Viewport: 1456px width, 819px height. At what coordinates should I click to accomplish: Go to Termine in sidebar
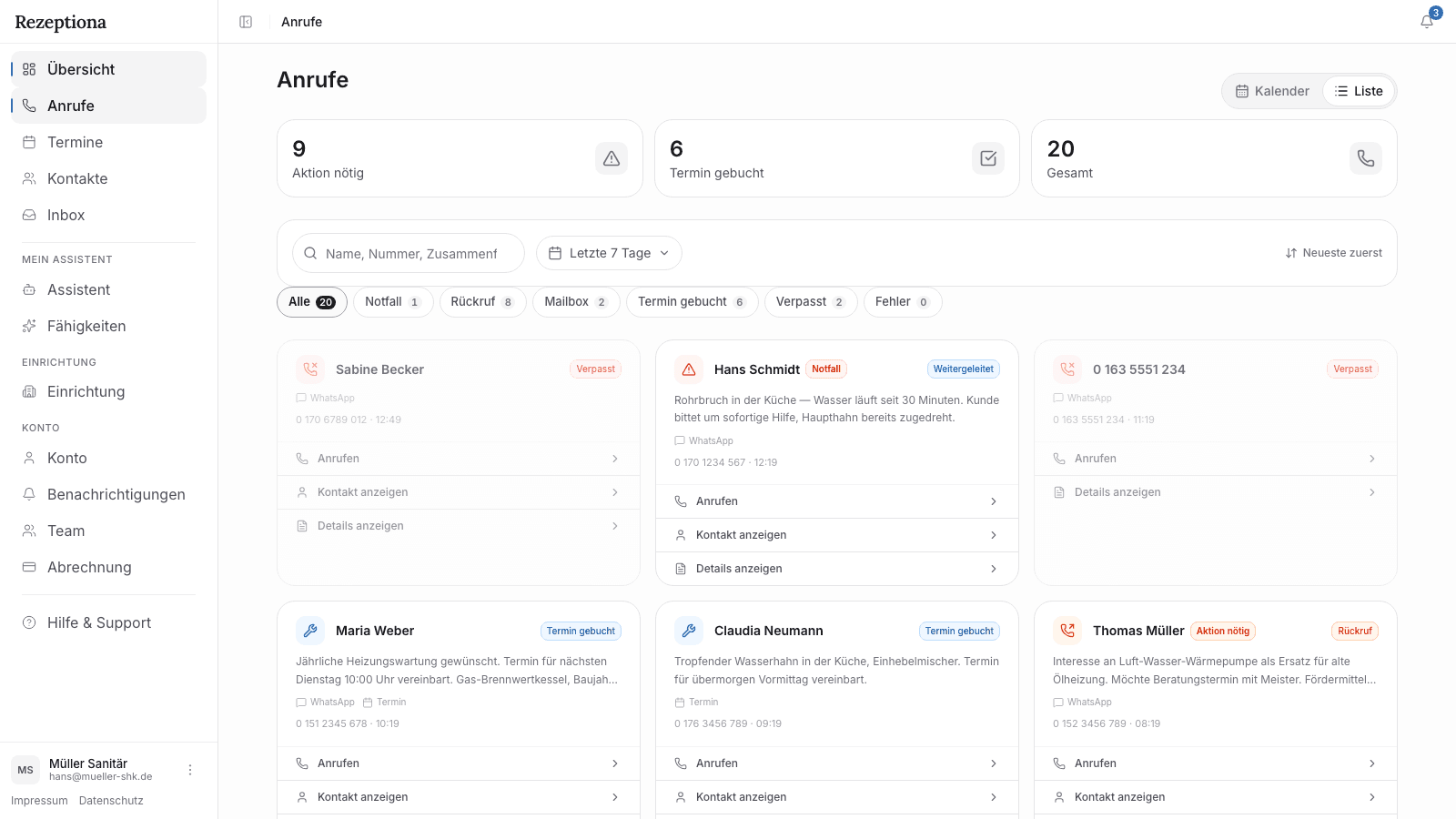(108, 142)
